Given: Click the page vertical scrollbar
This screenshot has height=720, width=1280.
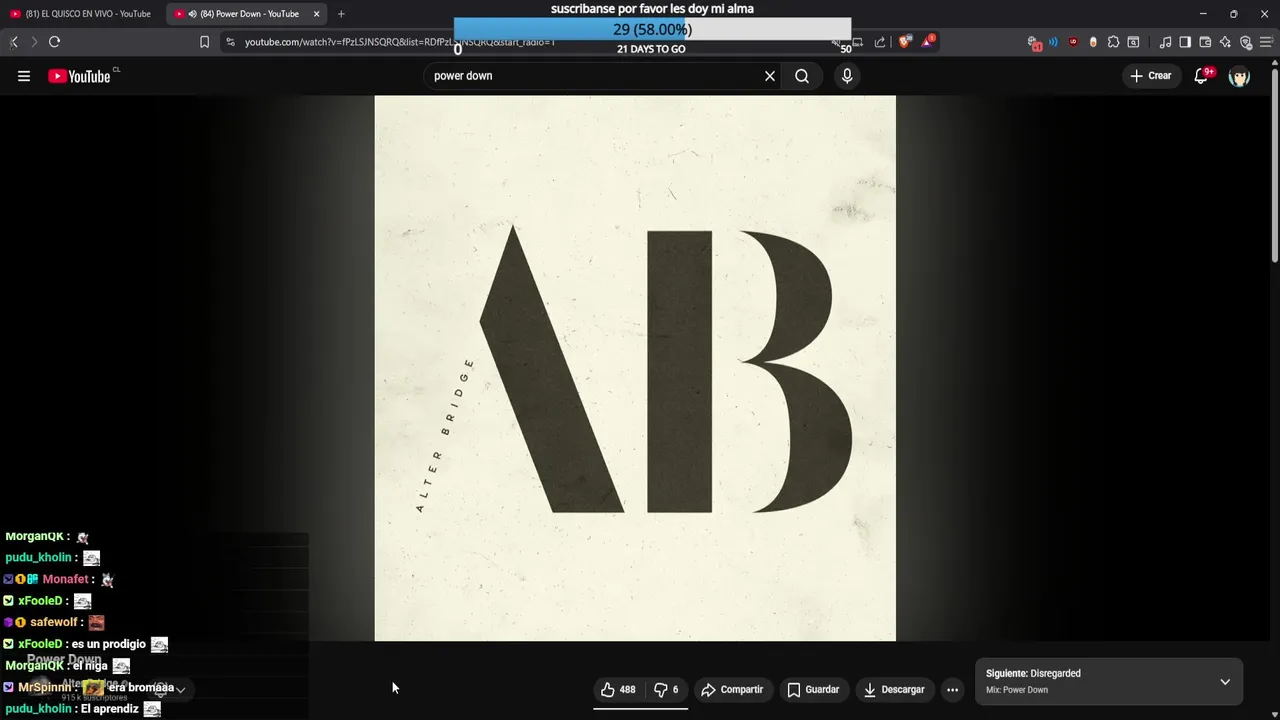Looking at the screenshot, I should (x=1275, y=165).
